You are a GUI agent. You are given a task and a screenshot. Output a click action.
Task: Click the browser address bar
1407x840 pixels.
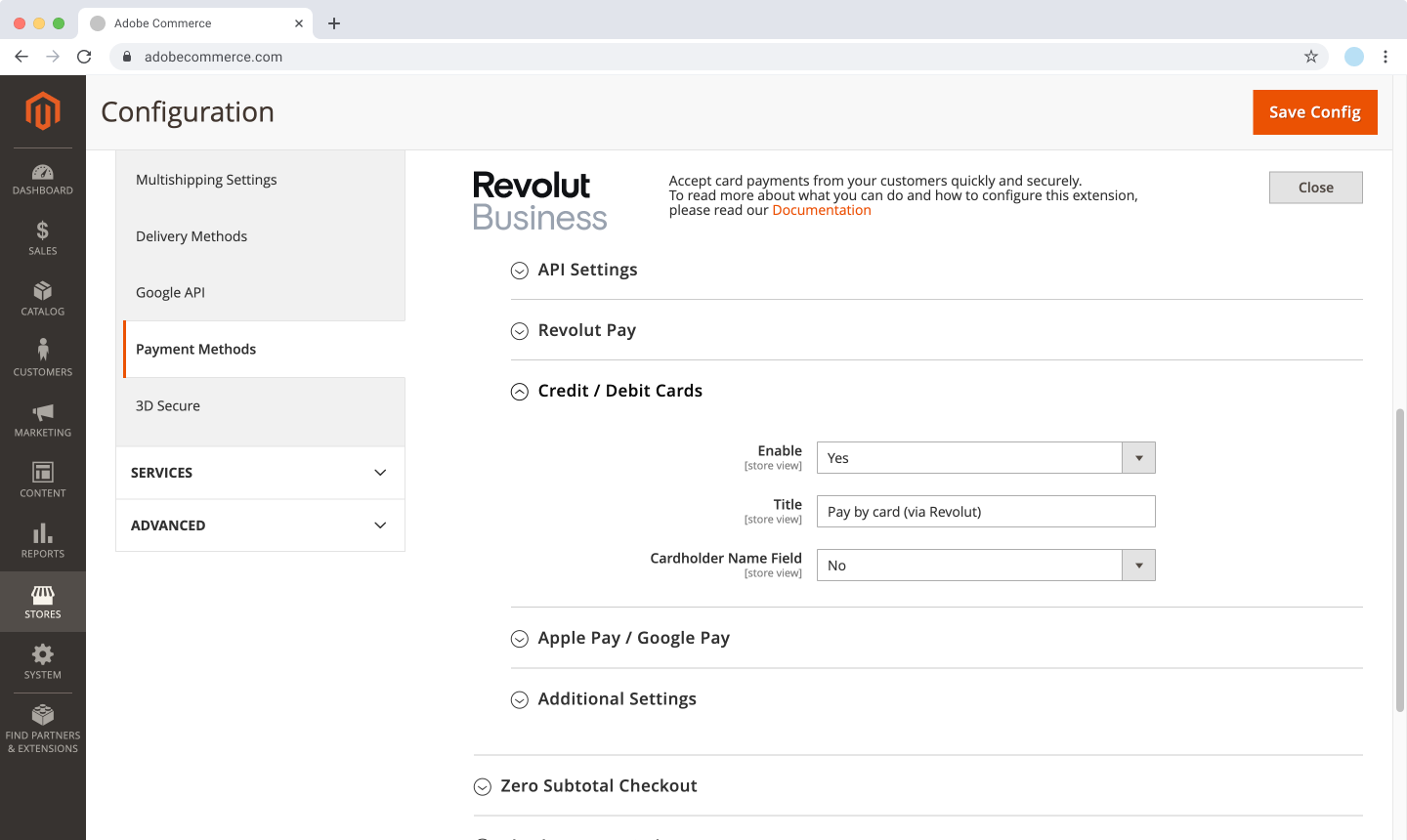(x=718, y=57)
